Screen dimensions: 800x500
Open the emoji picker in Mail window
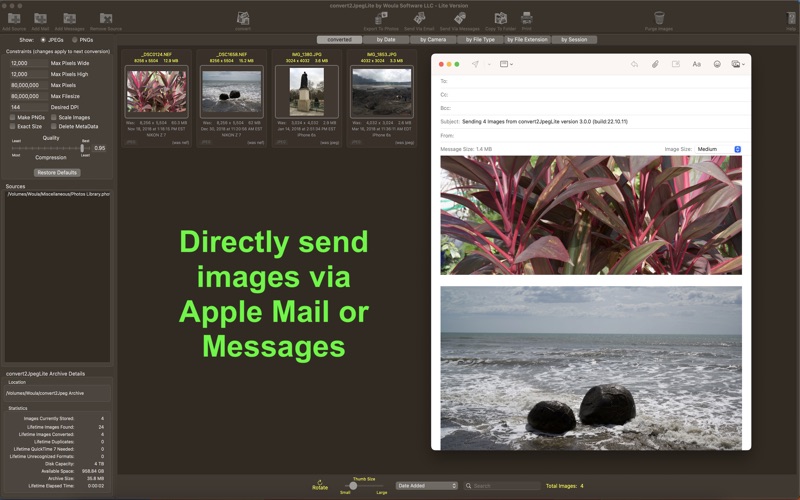[717, 64]
